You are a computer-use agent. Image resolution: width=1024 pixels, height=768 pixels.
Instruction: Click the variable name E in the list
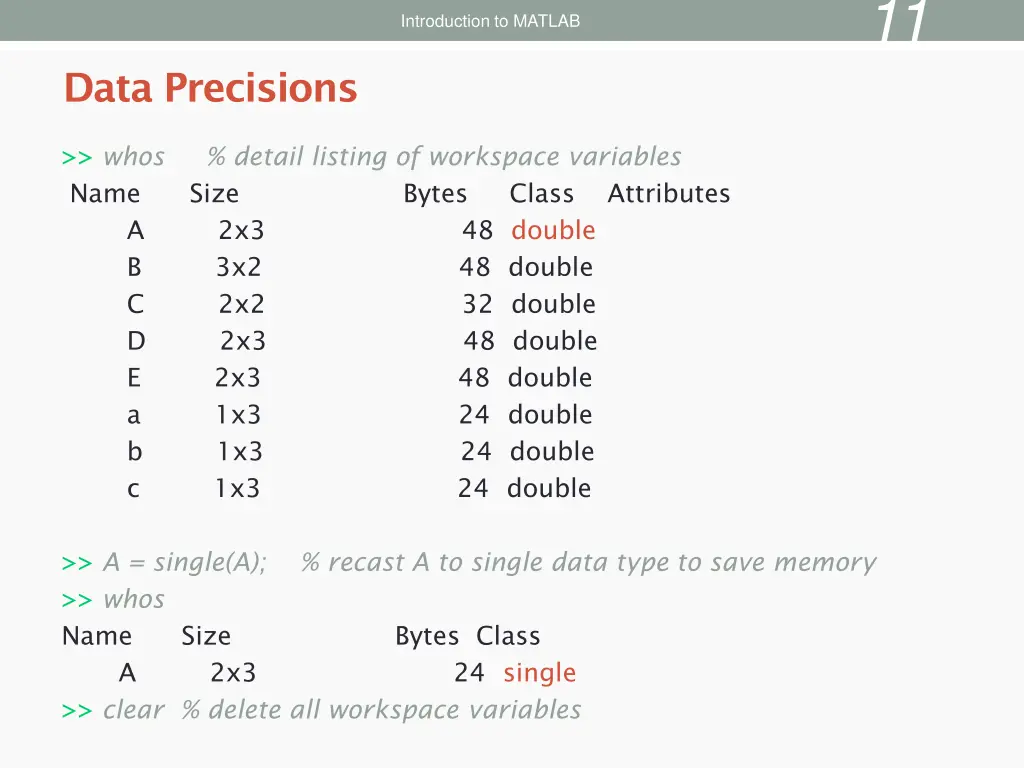point(134,379)
